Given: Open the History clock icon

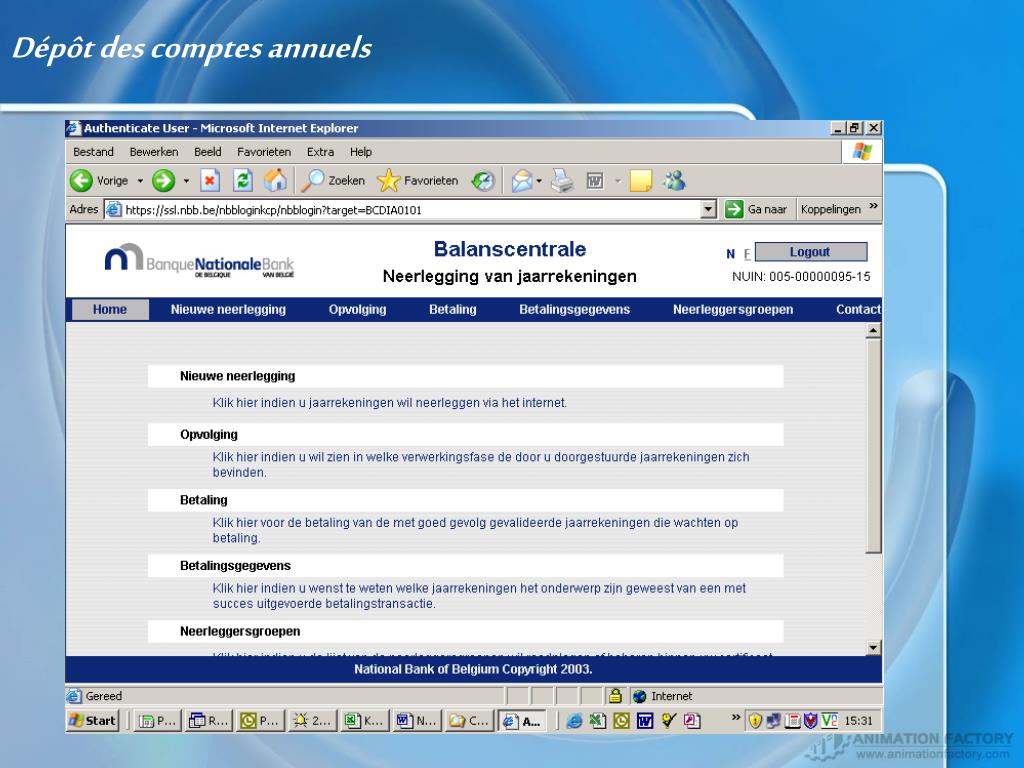Looking at the screenshot, I should [x=483, y=181].
